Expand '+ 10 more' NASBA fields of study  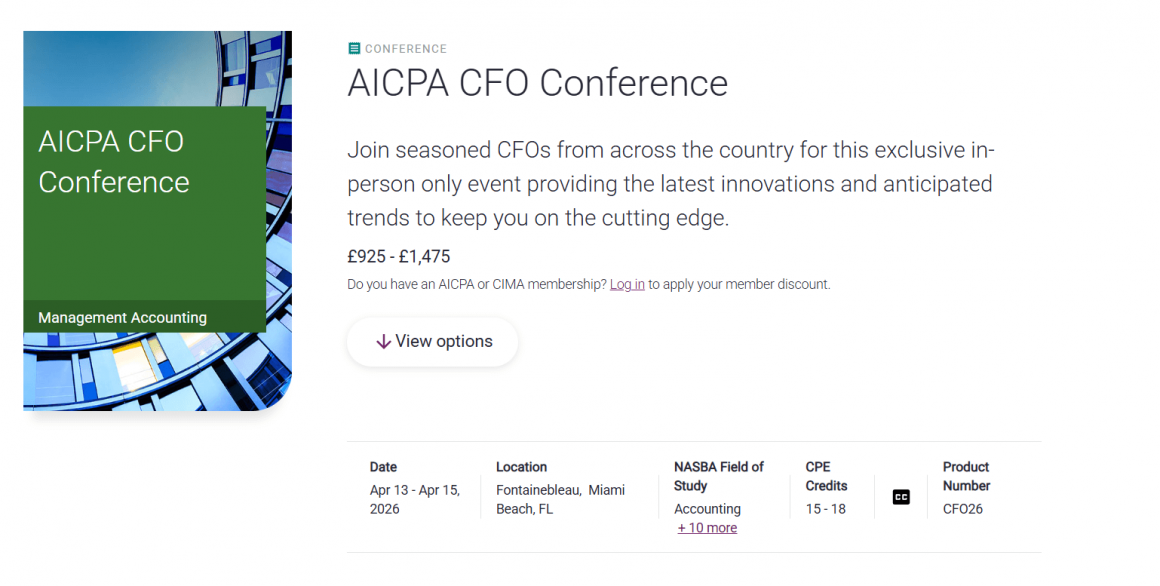[x=707, y=527]
